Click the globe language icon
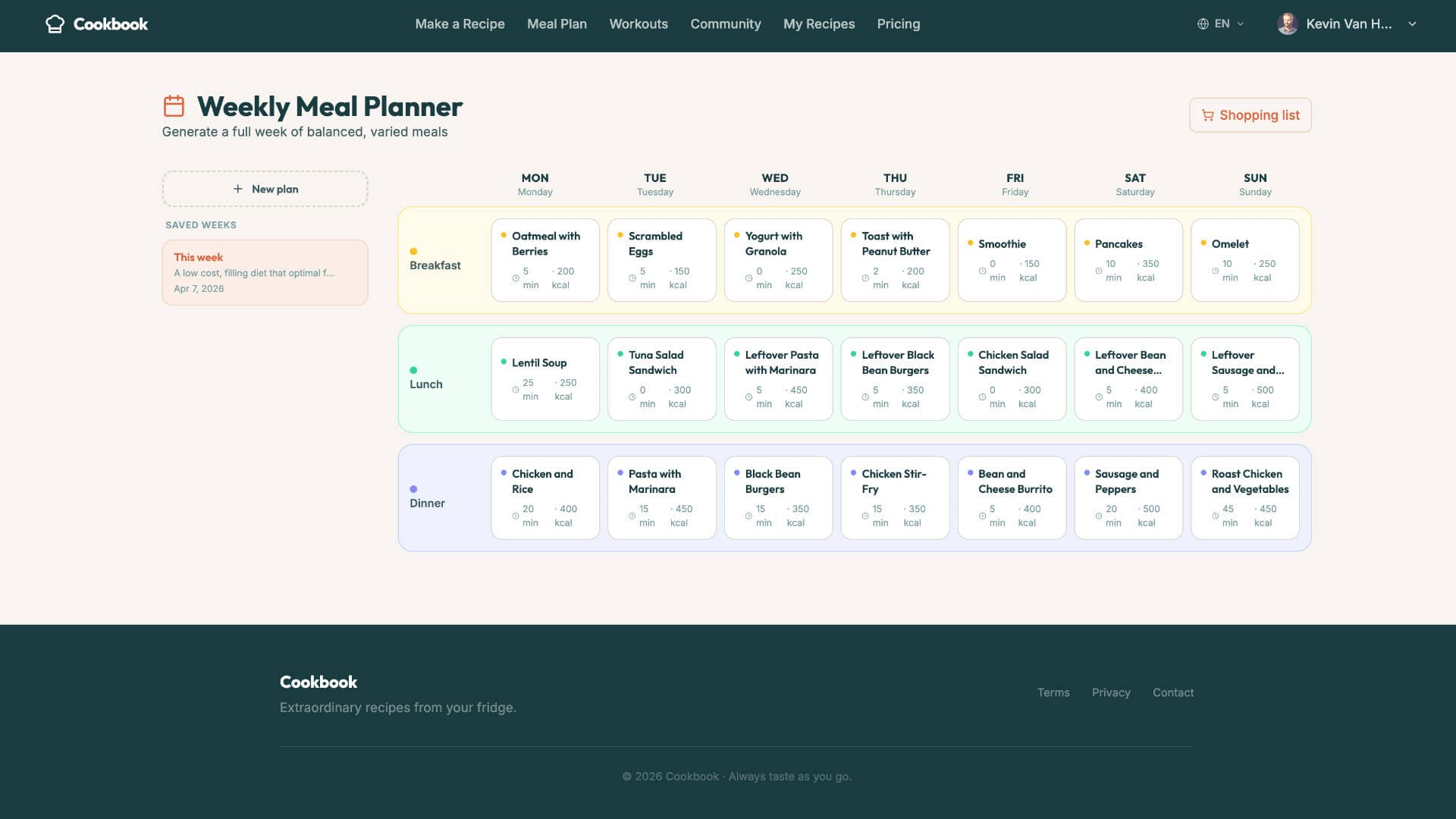Viewport: 1456px width, 819px height. tap(1203, 24)
